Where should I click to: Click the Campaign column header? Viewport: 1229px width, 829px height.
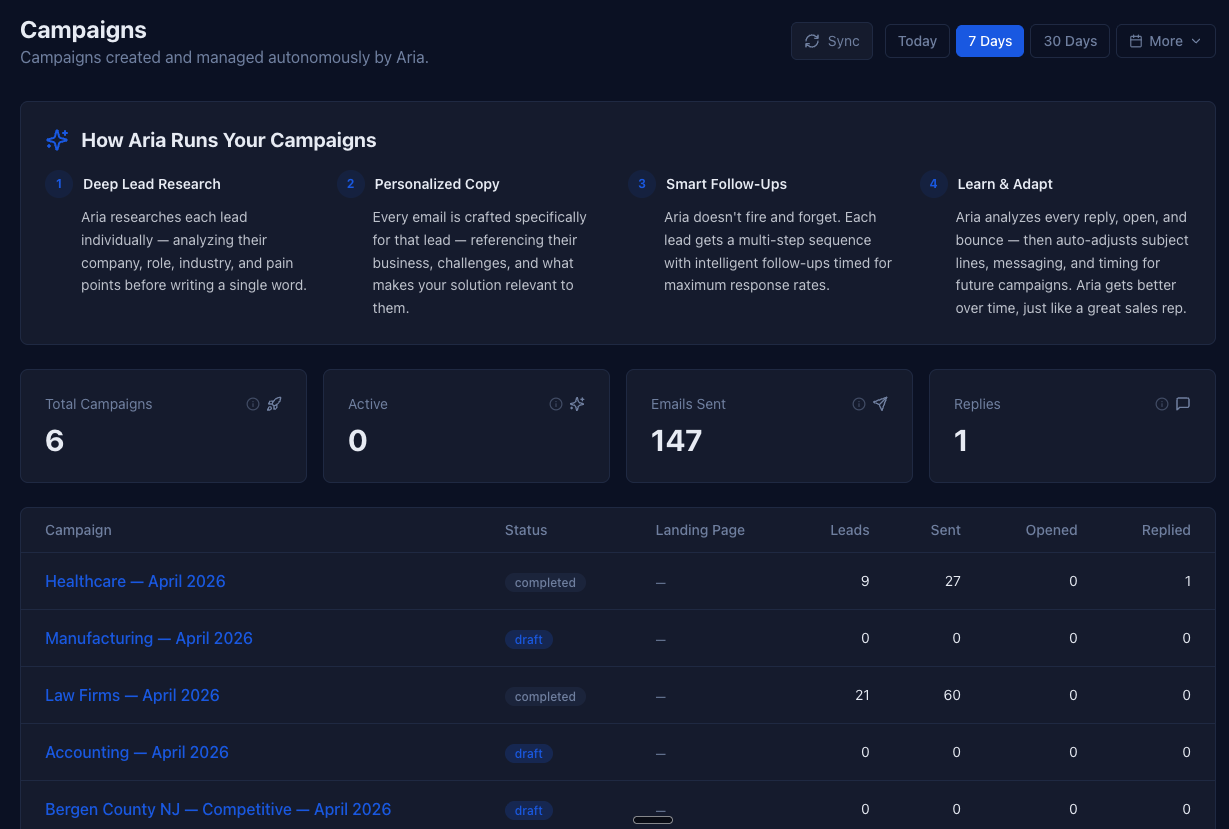(78, 530)
